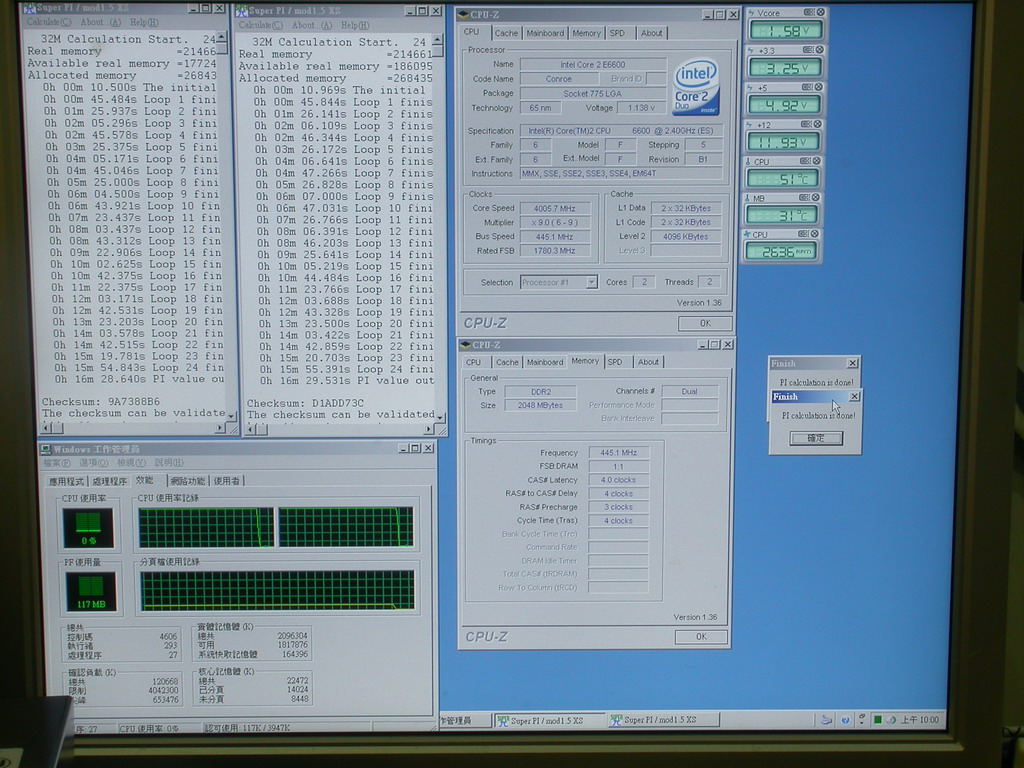Click the Checksum: 9A7388B6 line
1024x768 pixels.
(101, 402)
